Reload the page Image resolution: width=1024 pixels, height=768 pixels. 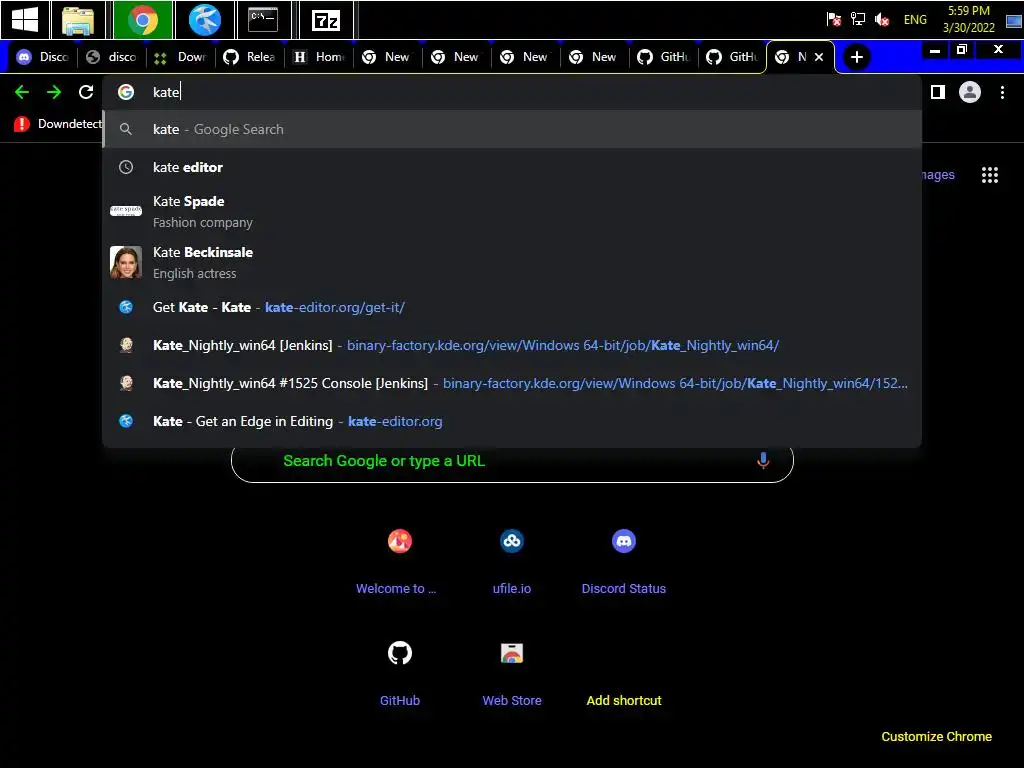pyautogui.click(x=86, y=92)
